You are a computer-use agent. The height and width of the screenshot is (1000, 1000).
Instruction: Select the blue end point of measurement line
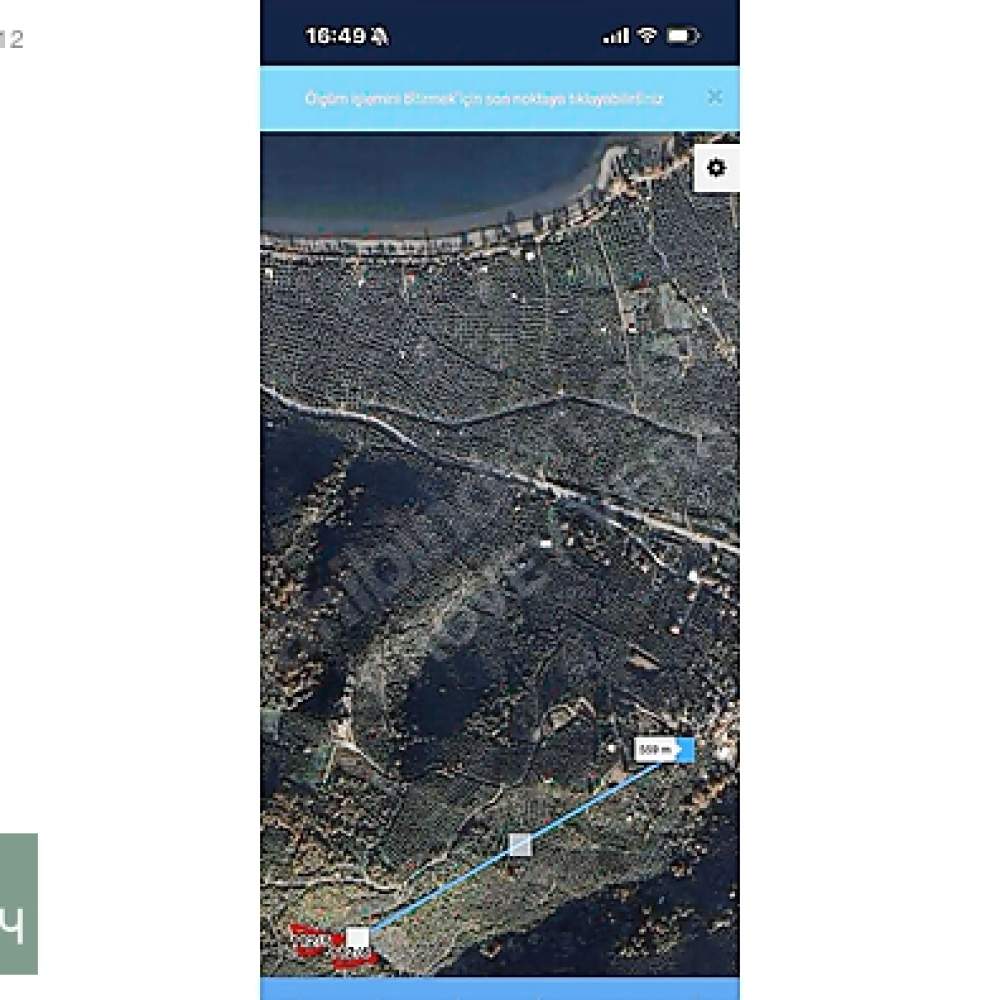(686, 750)
